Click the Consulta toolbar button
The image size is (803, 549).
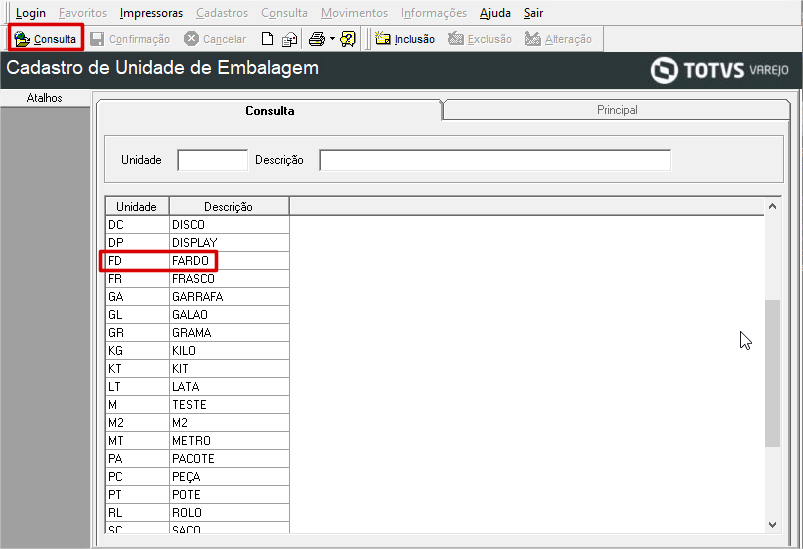(46, 39)
